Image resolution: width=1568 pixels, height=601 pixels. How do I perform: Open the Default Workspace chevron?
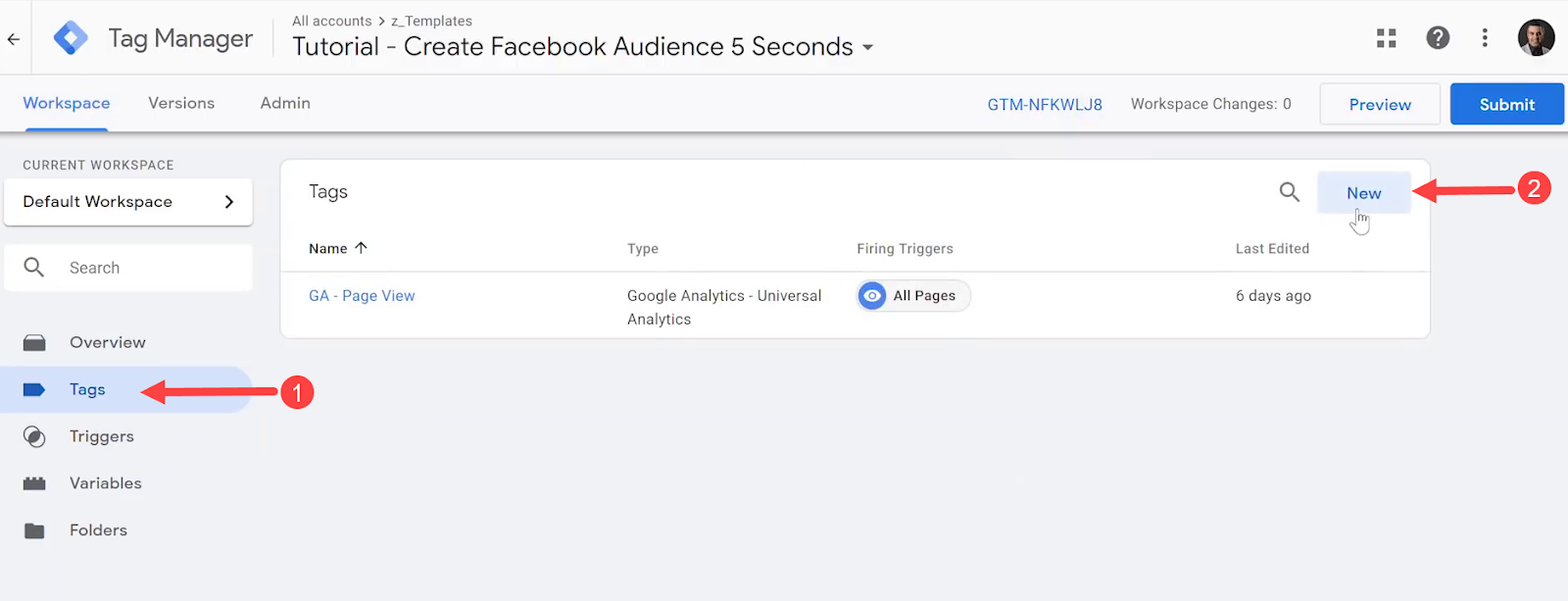(x=229, y=202)
